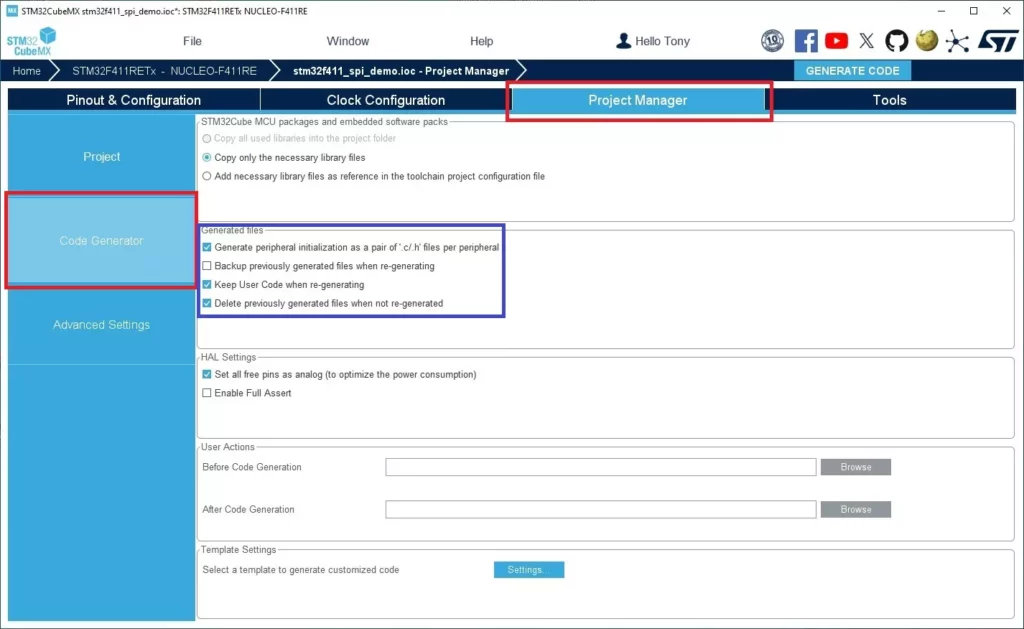Click the ST logo icon
Viewport: 1024px width, 629px height.
click(997, 41)
